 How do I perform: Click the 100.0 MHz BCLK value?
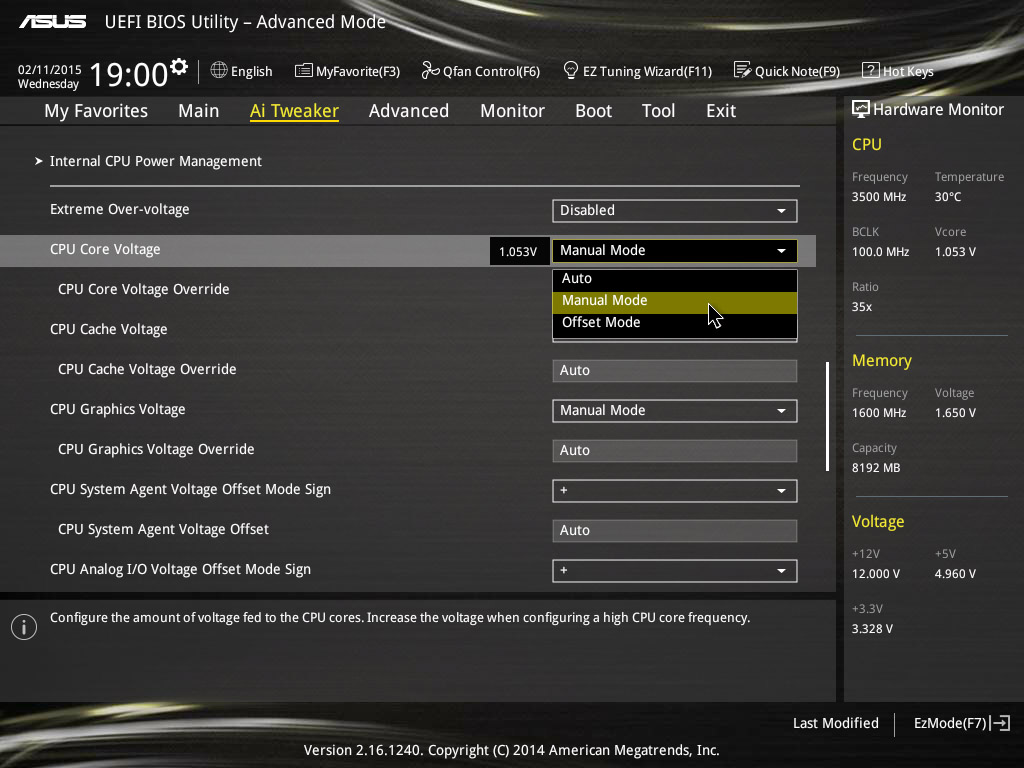[880, 252]
